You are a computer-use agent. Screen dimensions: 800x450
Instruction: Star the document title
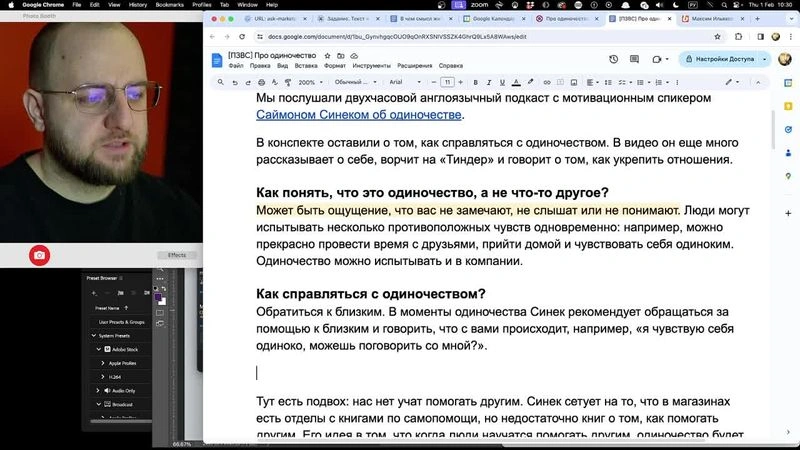(x=328, y=56)
